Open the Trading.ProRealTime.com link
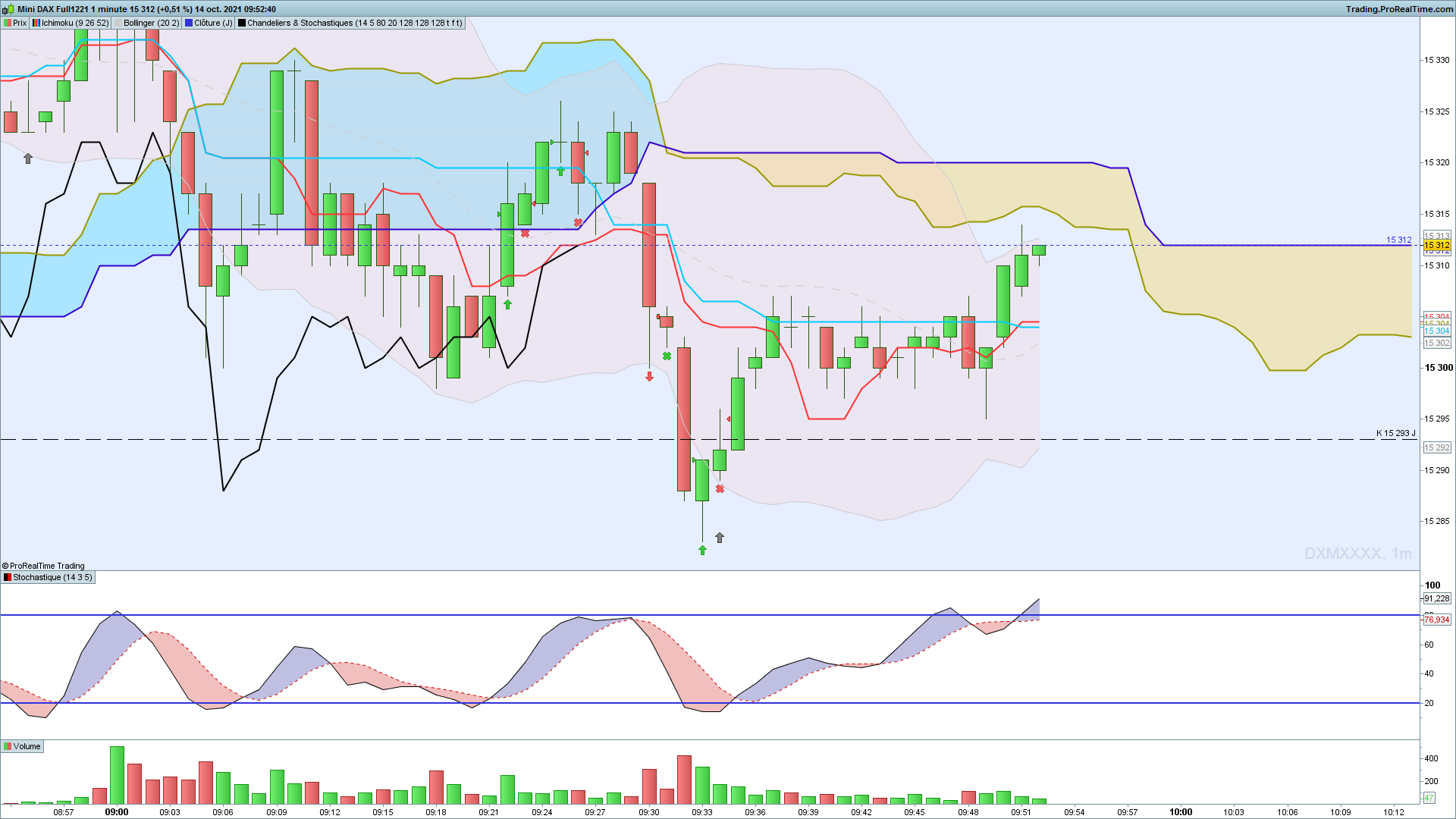The width and height of the screenshot is (1456, 819). [x=1399, y=9]
